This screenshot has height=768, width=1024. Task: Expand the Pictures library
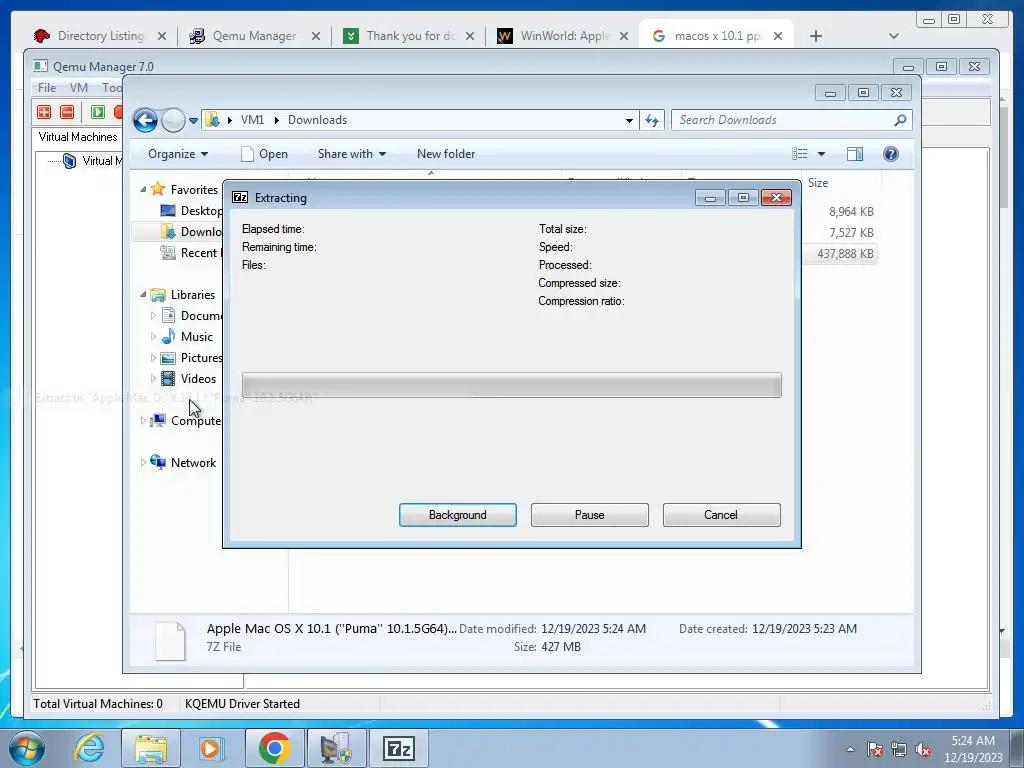pyautogui.click(x=153, y=358)
